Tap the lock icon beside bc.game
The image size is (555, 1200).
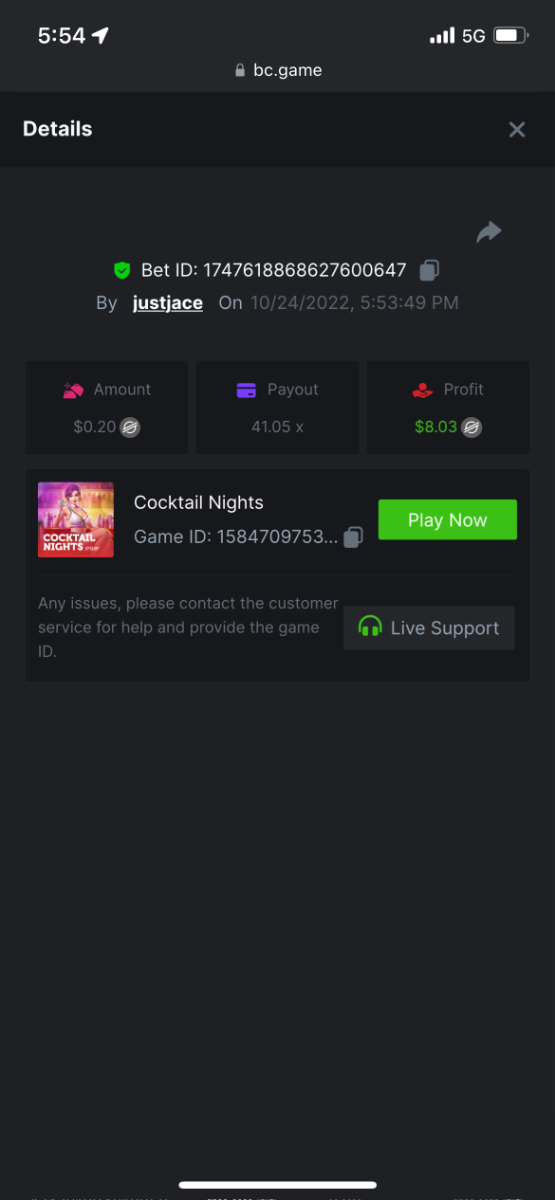pos(239,71)
